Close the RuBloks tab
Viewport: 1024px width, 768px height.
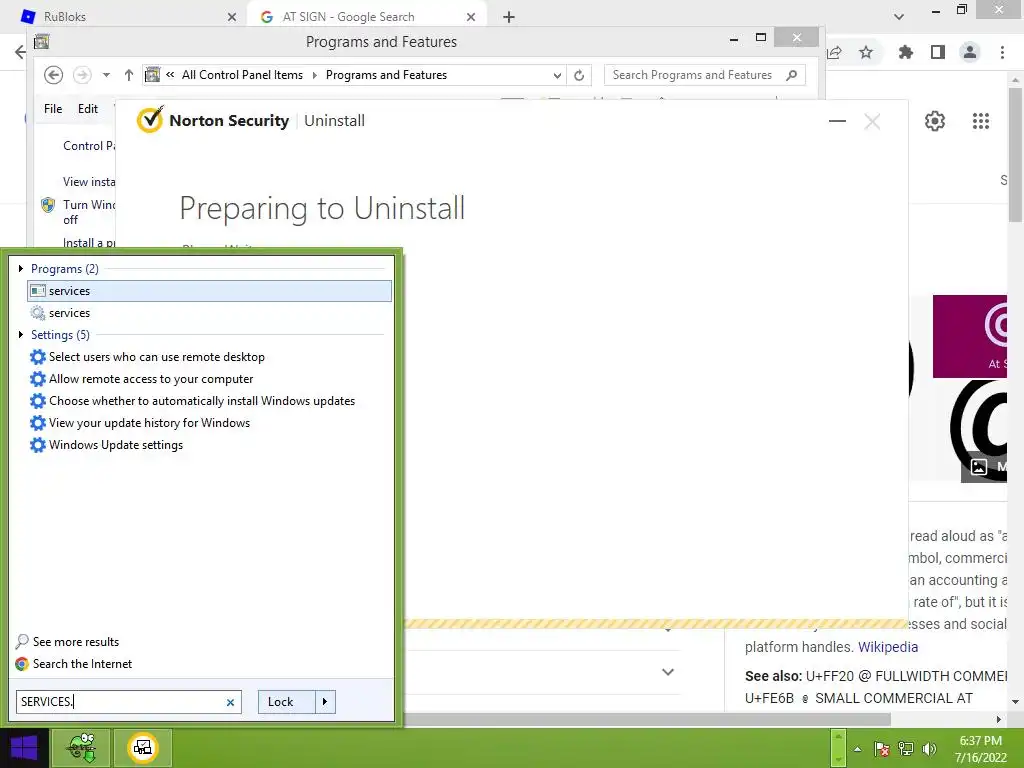pyautogui.click(x=232, y=17)
